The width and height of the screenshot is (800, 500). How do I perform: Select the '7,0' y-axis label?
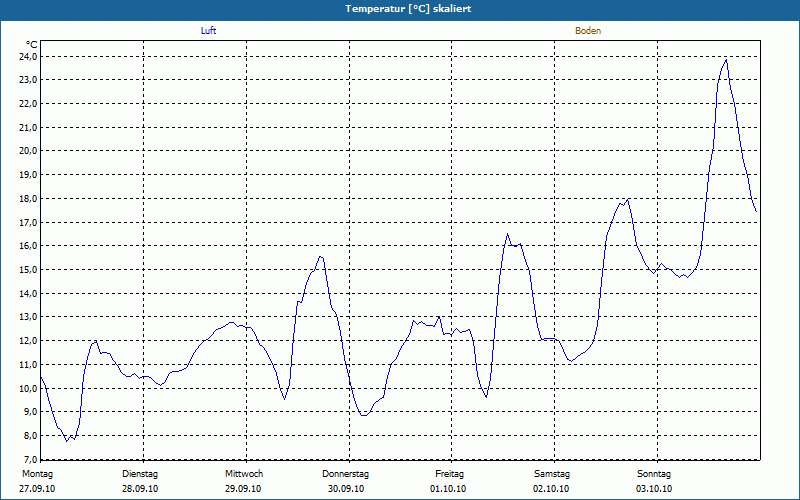click(x=30, y=459)
